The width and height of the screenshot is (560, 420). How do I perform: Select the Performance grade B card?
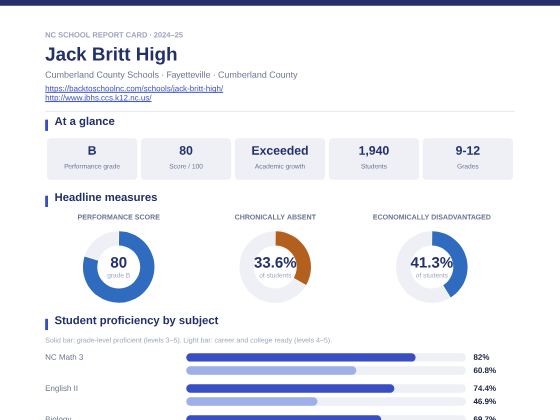coord(92,159)
